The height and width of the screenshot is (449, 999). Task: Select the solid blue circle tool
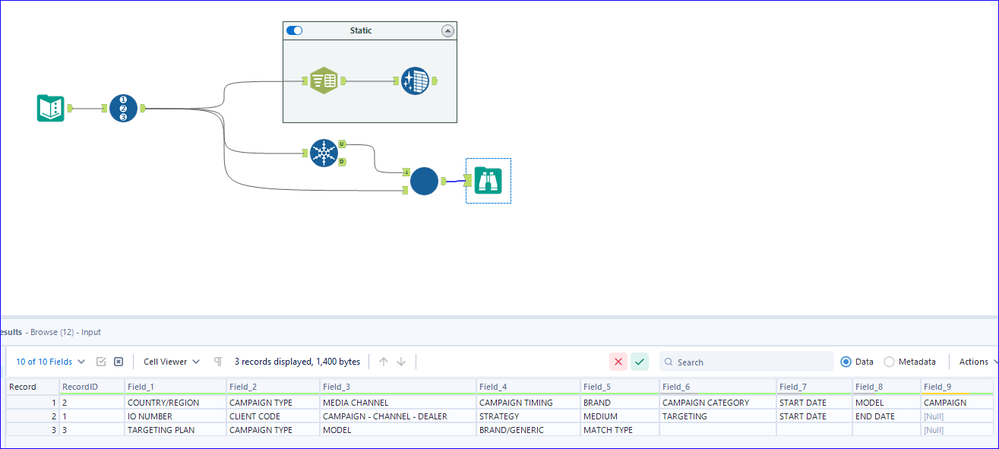[x=424, y=182]
